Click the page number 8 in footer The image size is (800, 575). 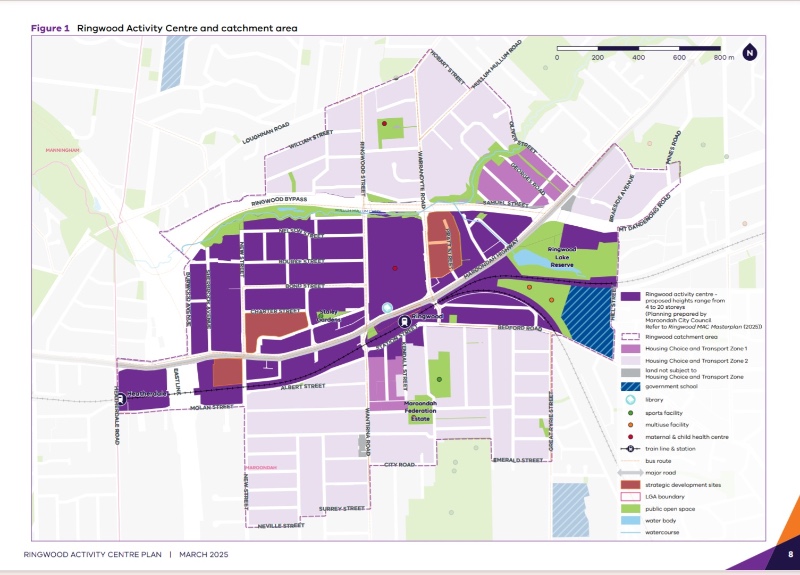click(x=790, y=553)
